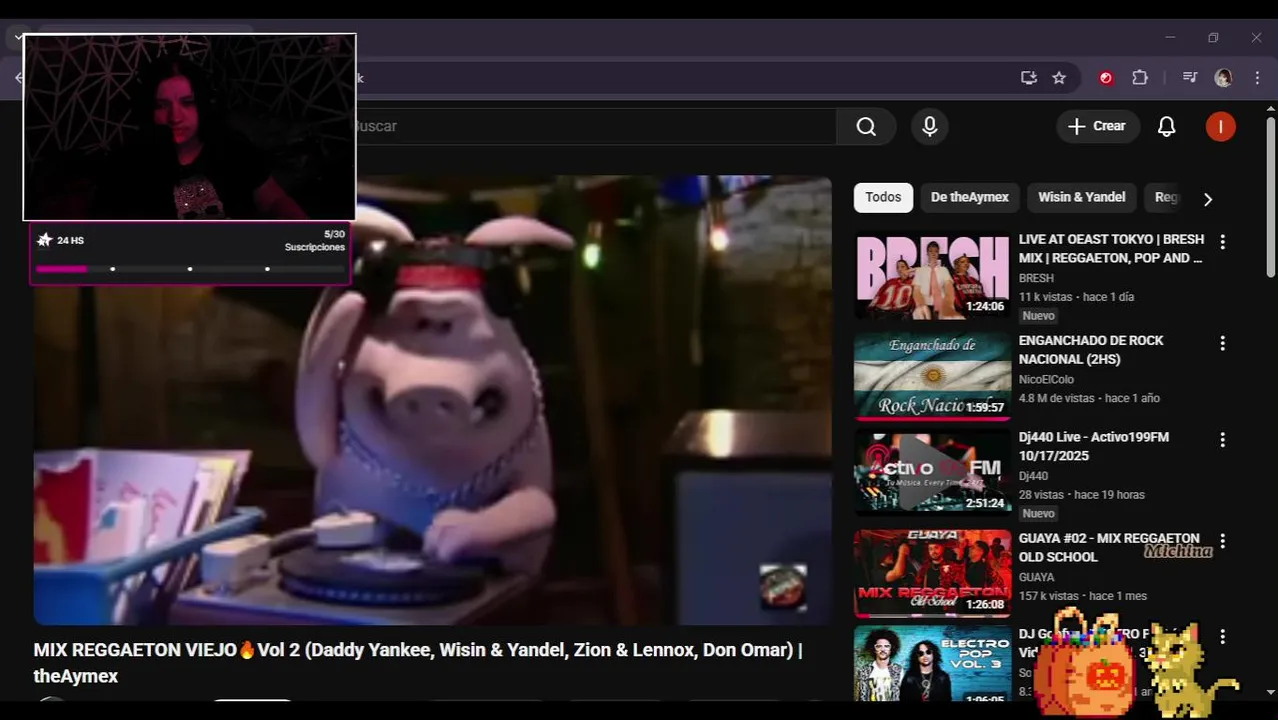Click the Dj440 channel name

point(1033,476)
